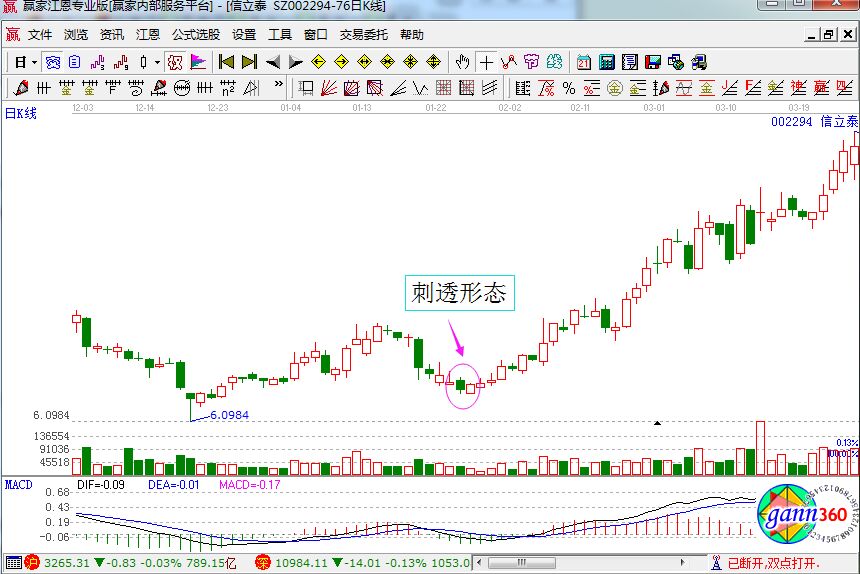Select the crosshair cursor tool
This screenshot has height=574, width=860.
pos(485,62)
